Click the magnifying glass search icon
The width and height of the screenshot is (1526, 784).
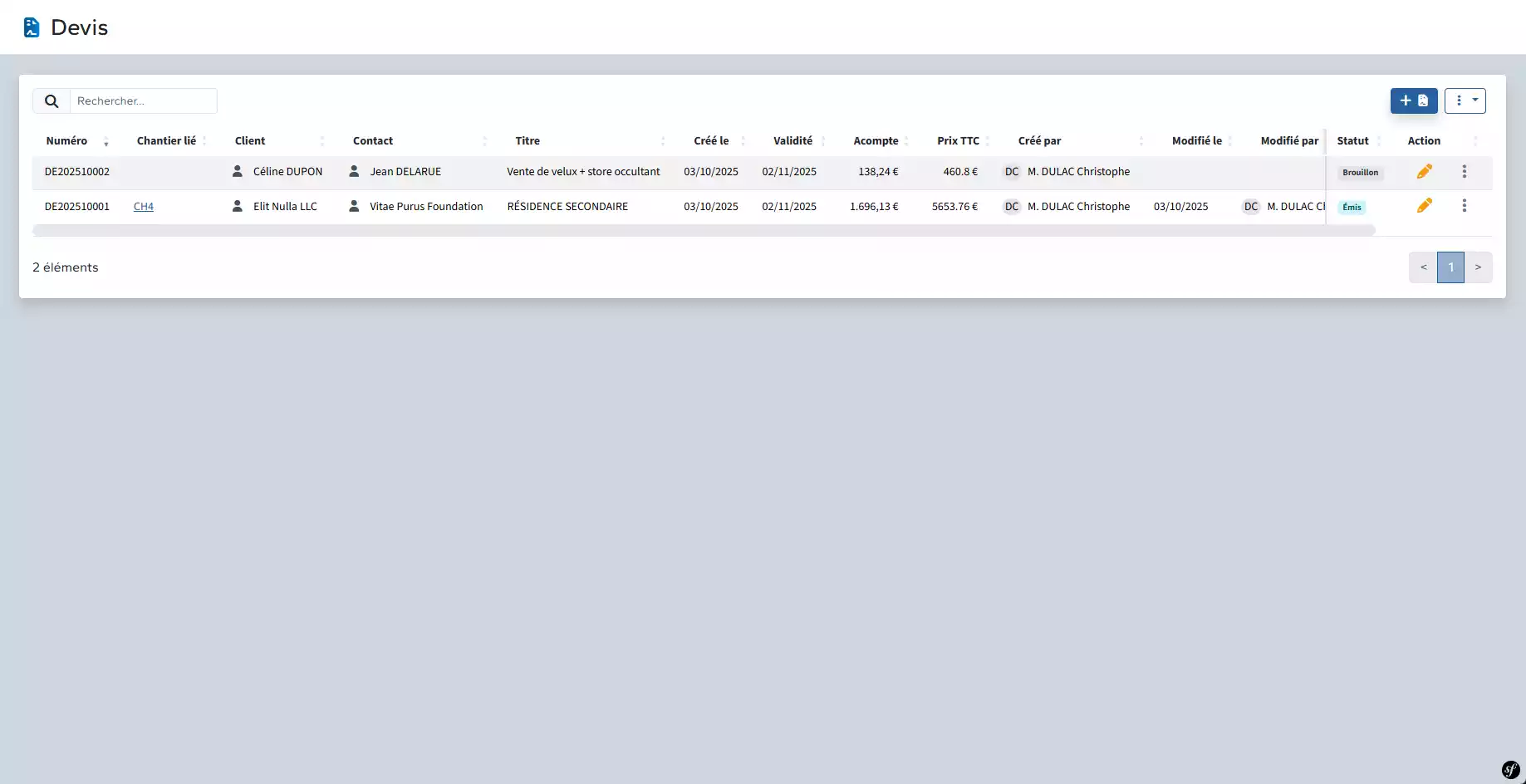(x=52, y=101)
